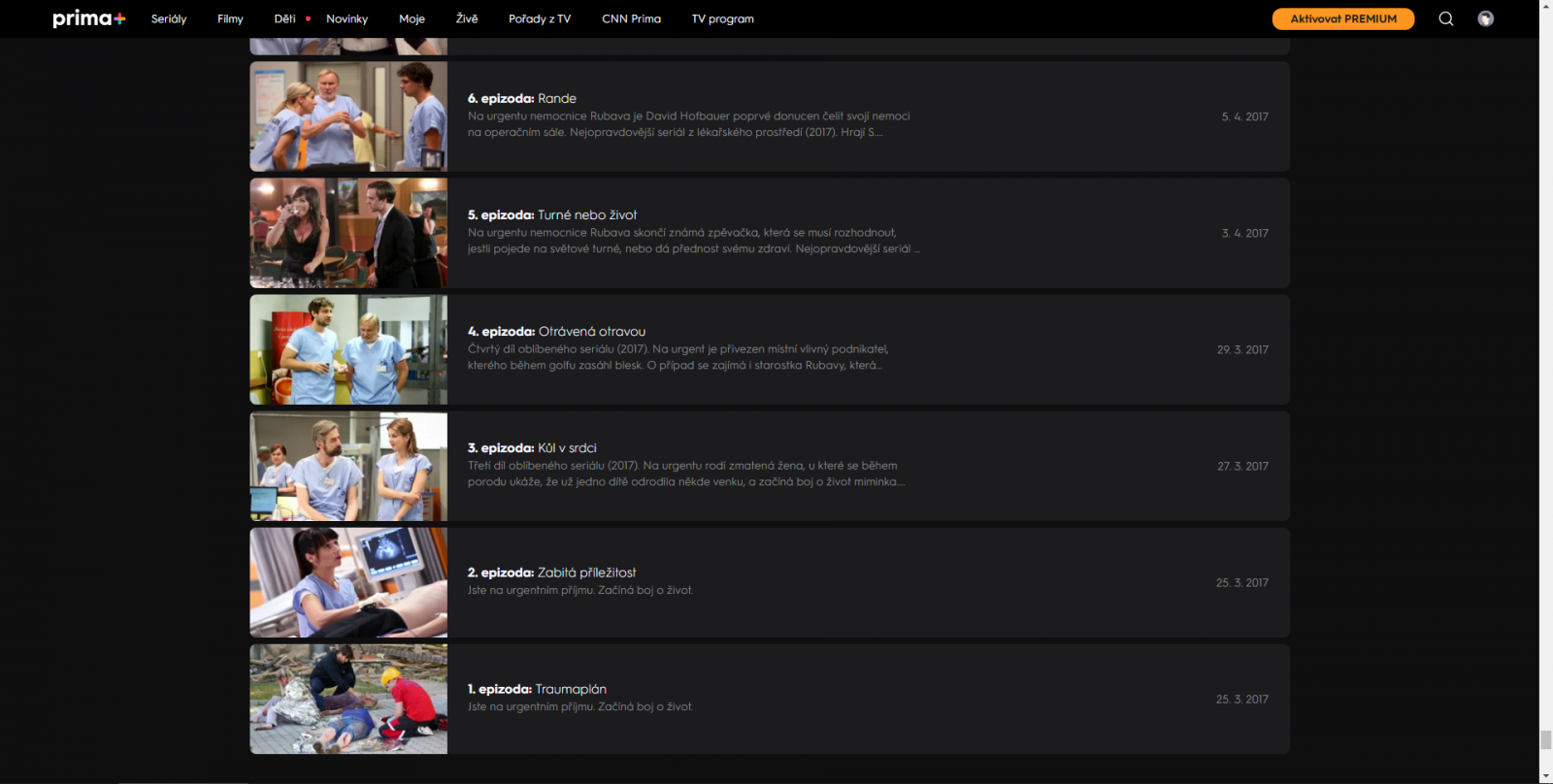Play episode 5 Turné nebo život thumbnail
Screen dimensions: 1553x784
coord(348,233)
